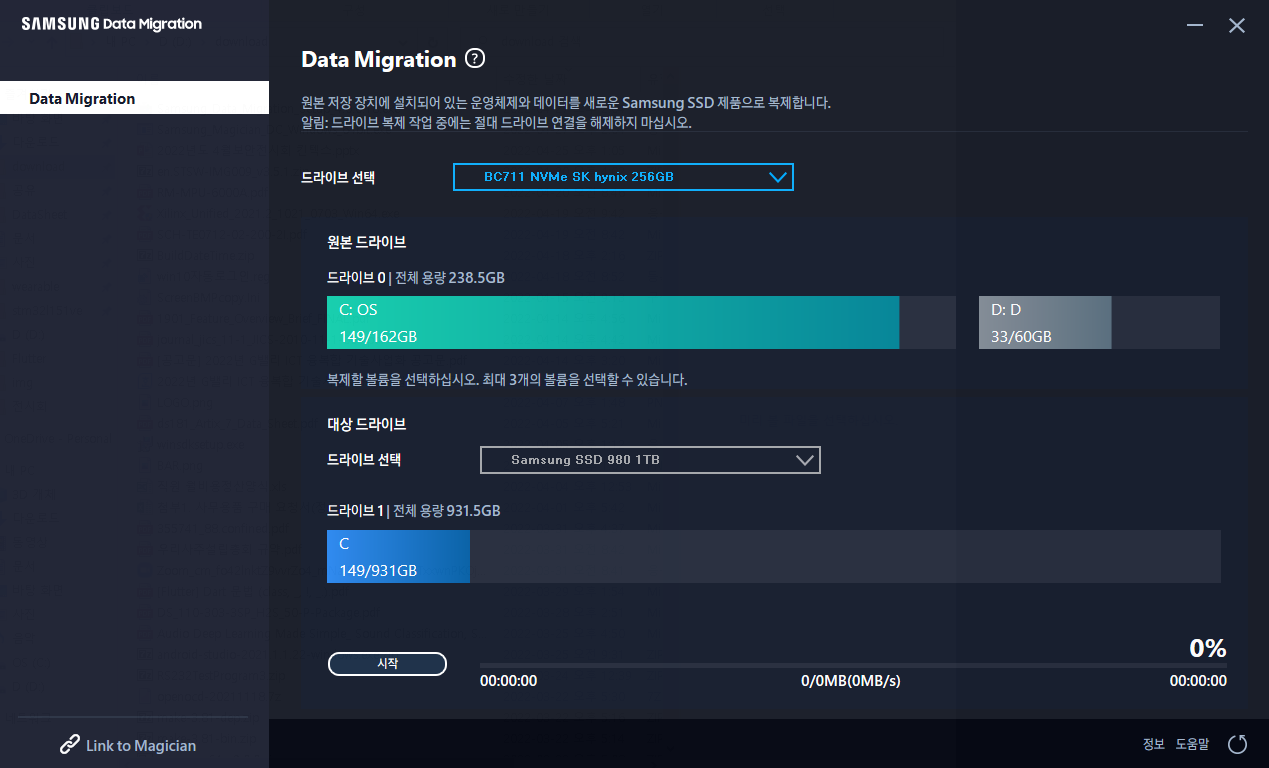Open the 도움말 help link

(x=1192, y=744)
